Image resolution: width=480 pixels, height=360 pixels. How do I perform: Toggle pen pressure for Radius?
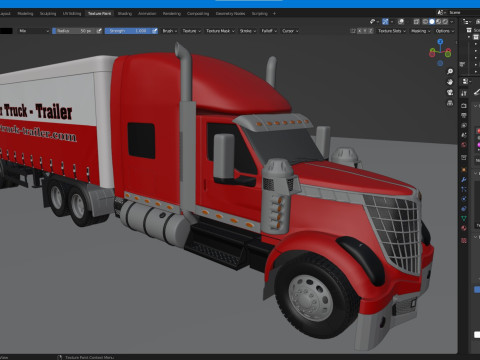pyautogui.click(x=99, y=31)
